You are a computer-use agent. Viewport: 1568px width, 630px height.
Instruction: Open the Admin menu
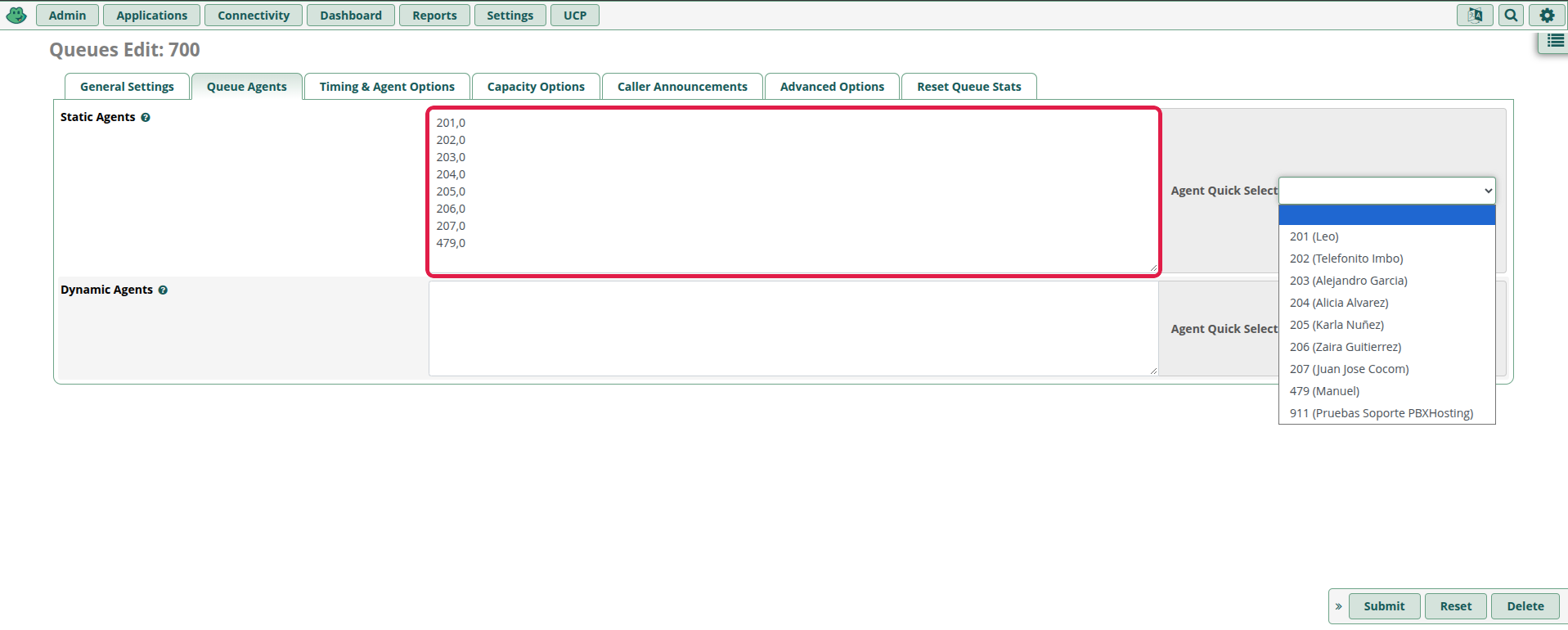coord(67,16)
